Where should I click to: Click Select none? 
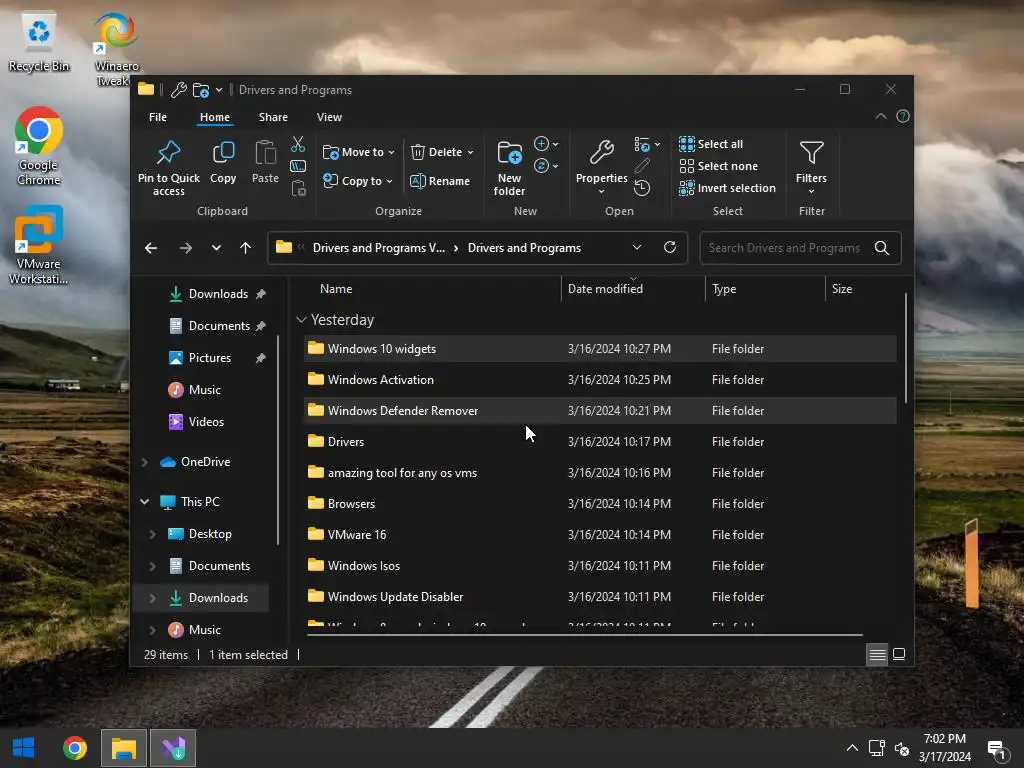(718, 166)
